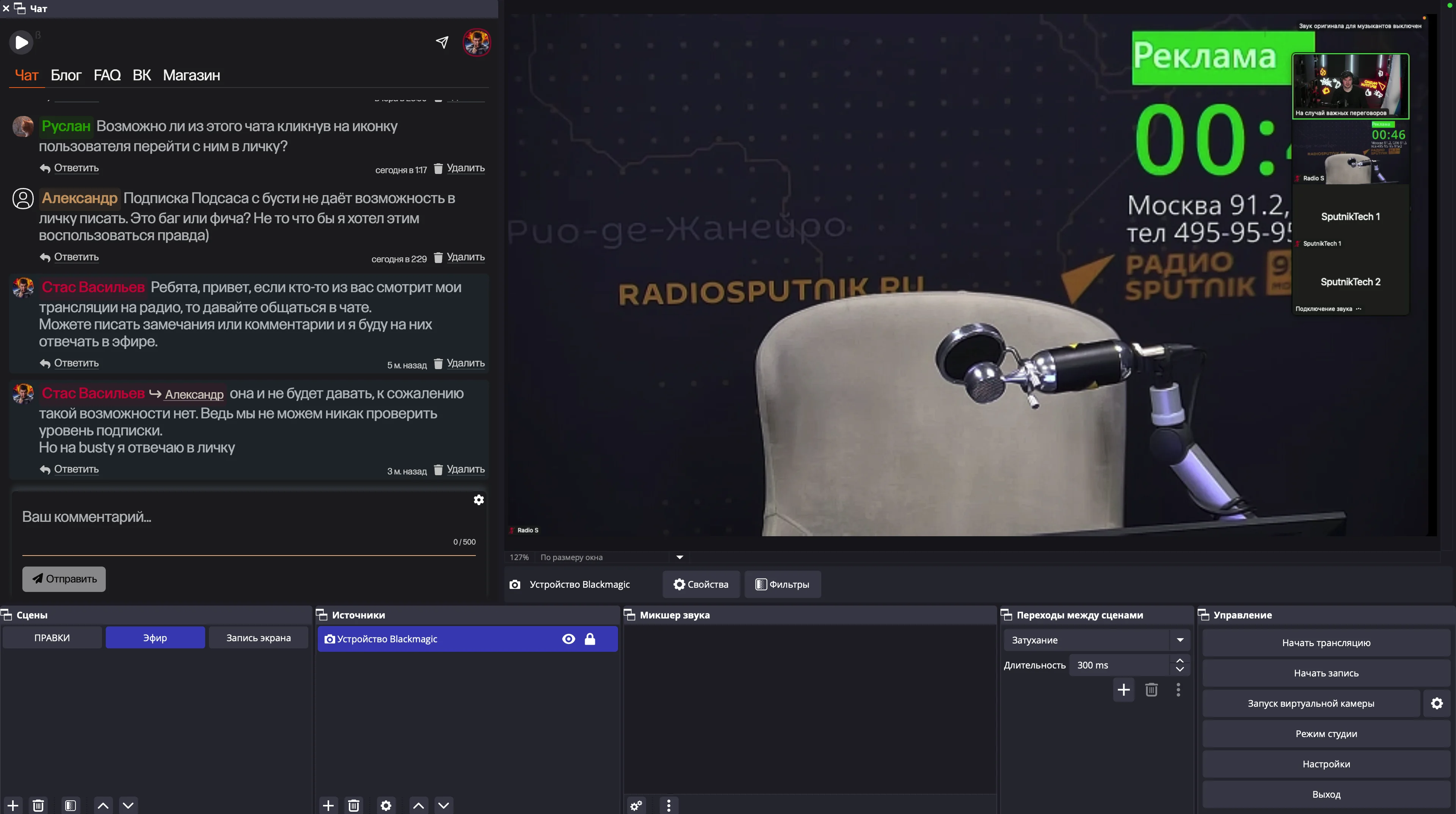Reply to Руслан's message
The height and width of the screenshot is (814, 1456).
69,168
